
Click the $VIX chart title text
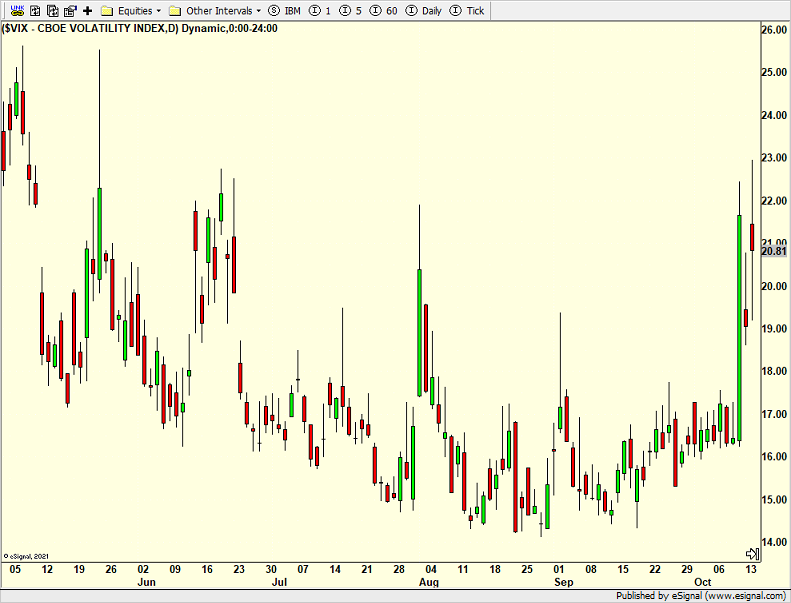140,28
